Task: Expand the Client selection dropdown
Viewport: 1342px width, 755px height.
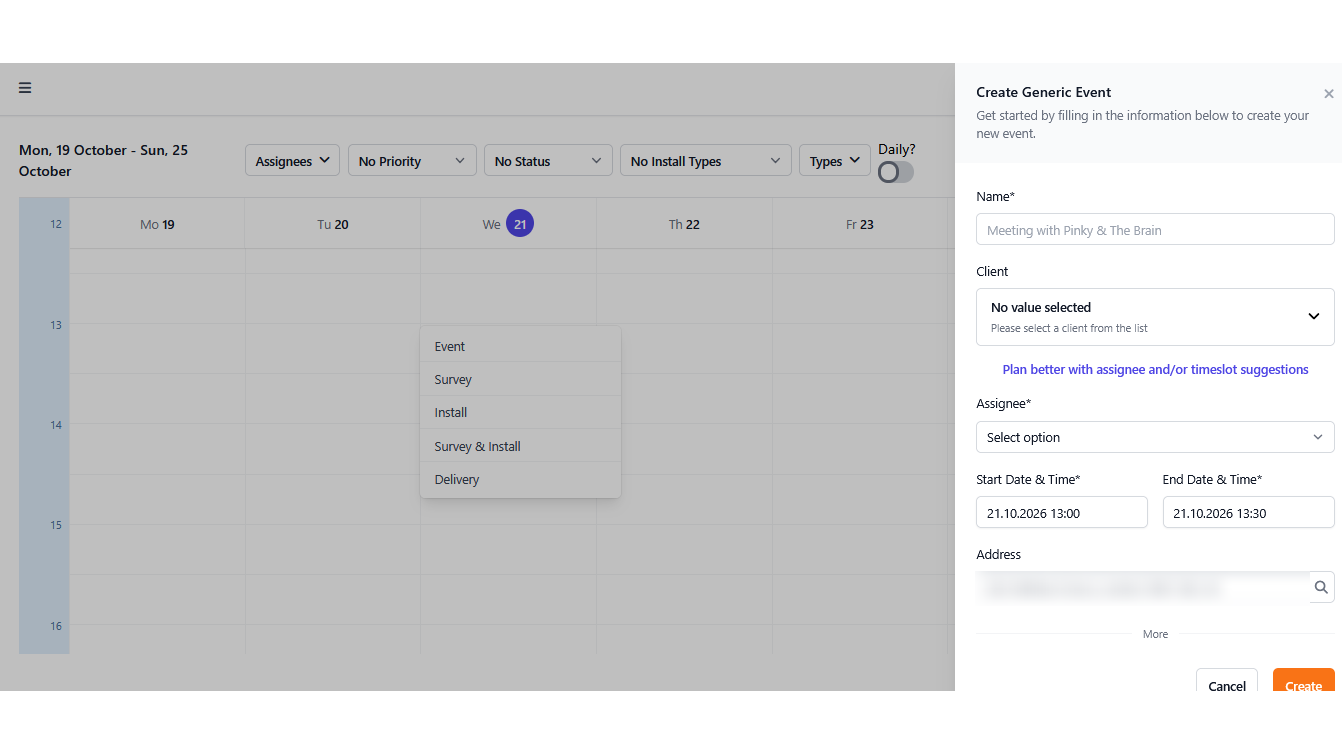Action: (1155, 317)
